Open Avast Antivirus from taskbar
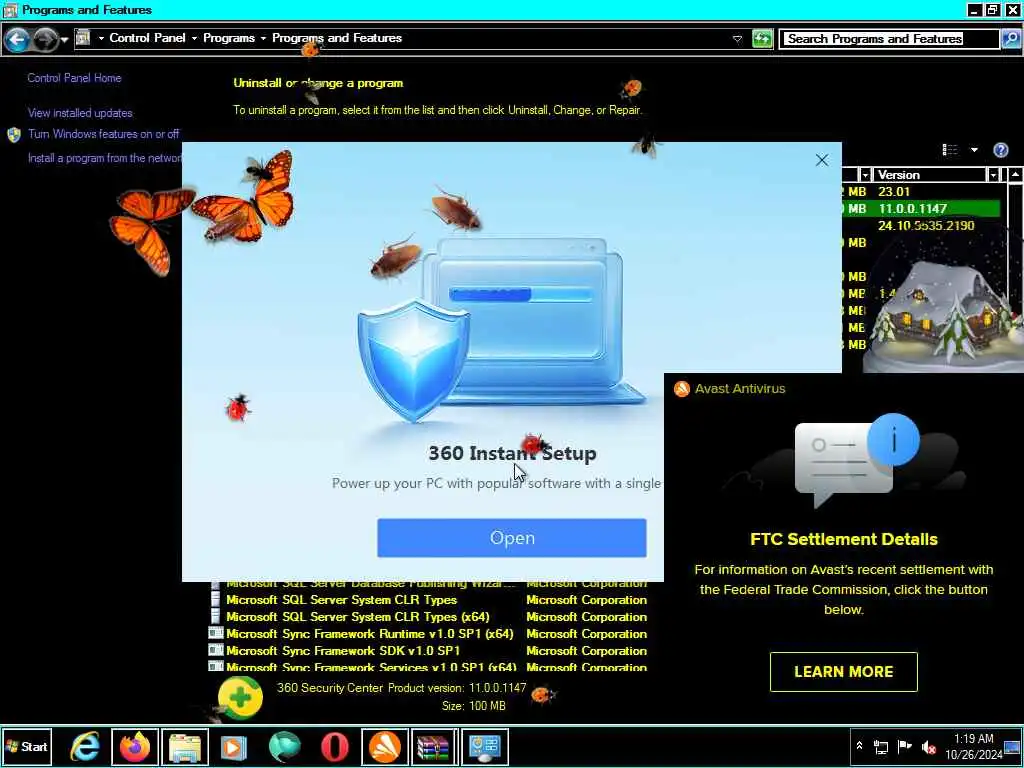 (385, 746)
